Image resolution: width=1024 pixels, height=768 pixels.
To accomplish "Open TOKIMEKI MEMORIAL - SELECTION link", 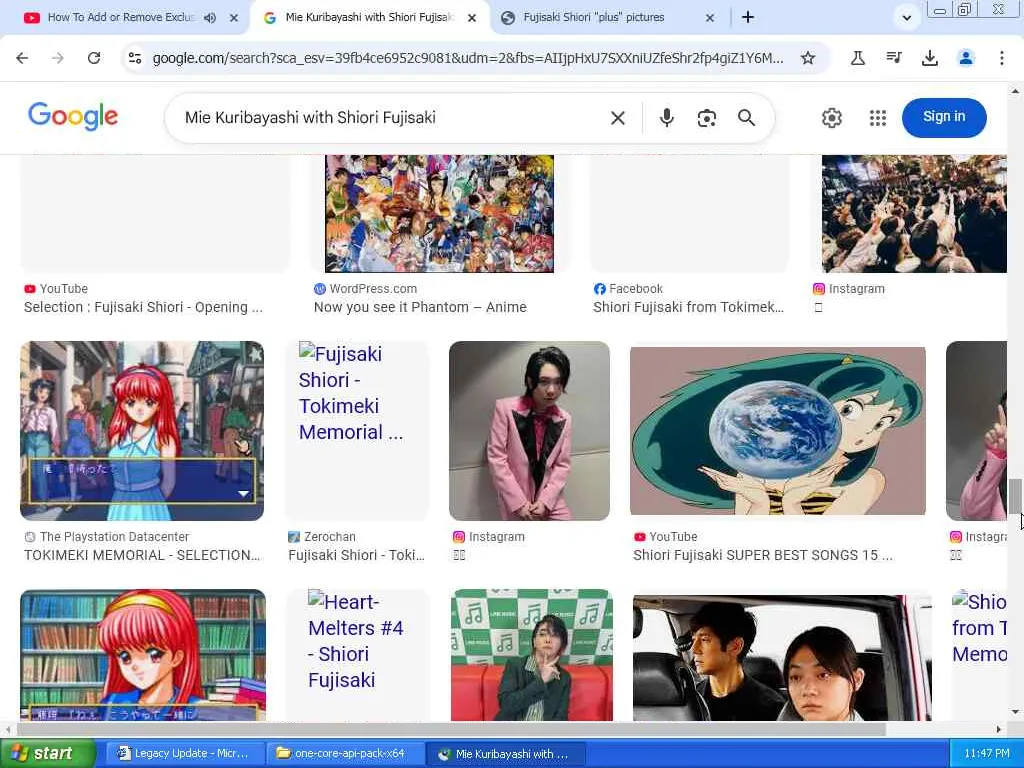I will 142,555.
